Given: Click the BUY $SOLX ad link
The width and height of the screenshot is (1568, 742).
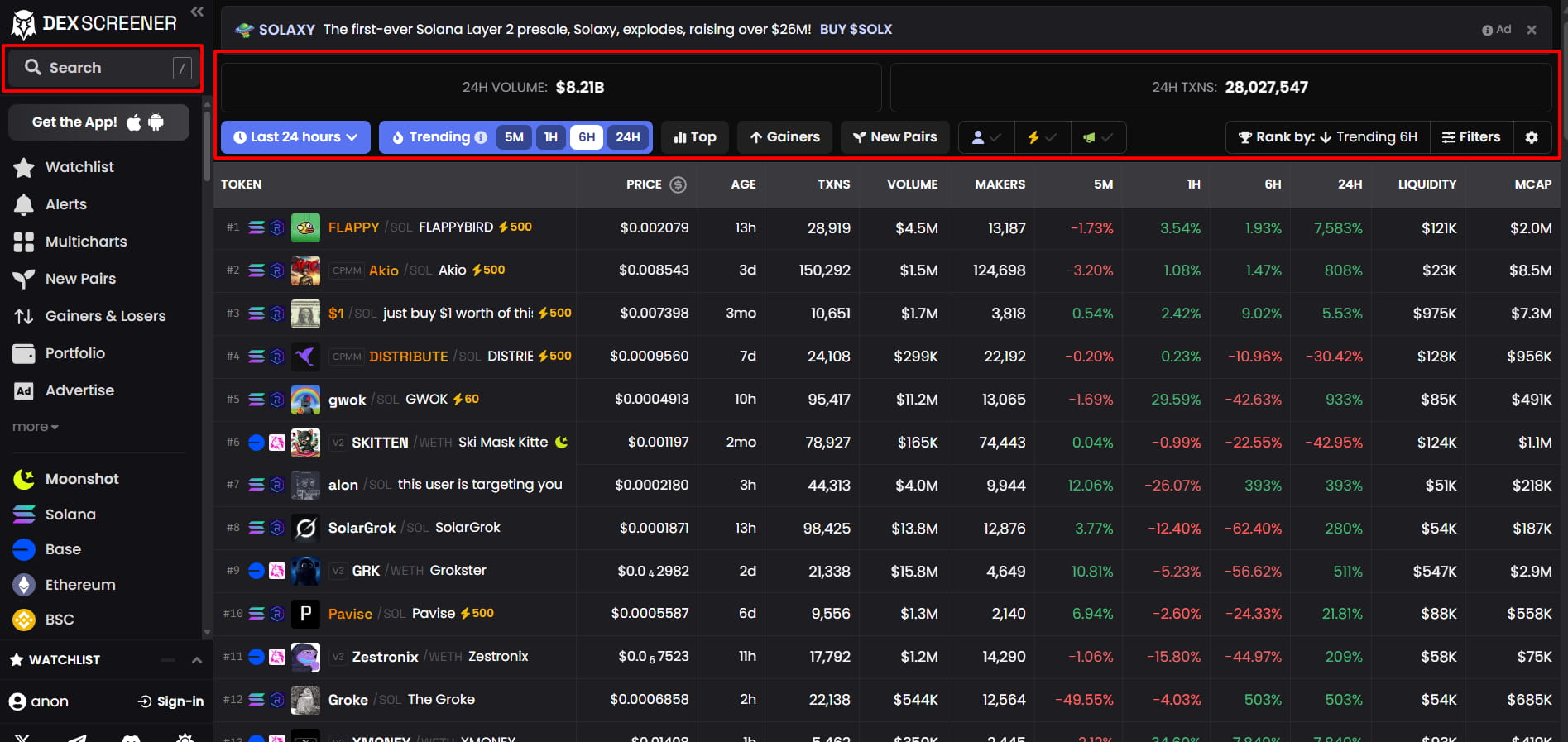Looking at the screenshot, I should coord(856,29).
